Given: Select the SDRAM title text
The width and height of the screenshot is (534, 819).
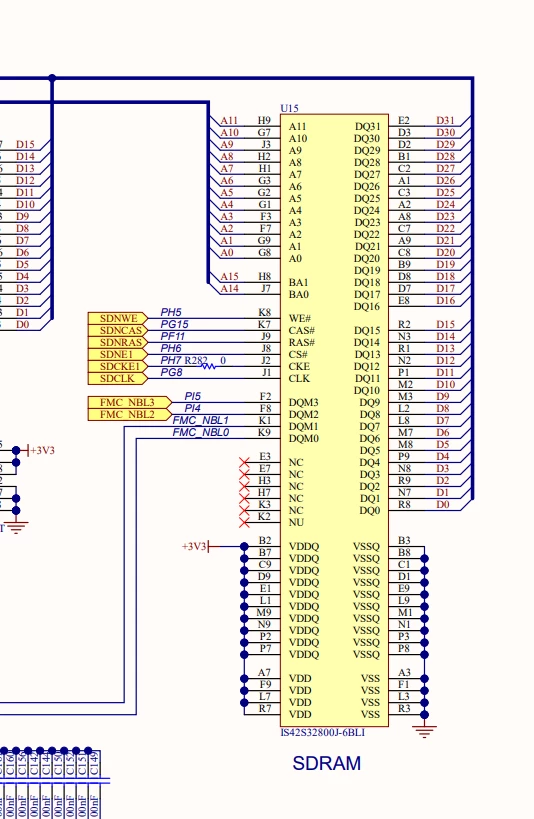Looking at the screenshot, I should [x=327, y=763].
